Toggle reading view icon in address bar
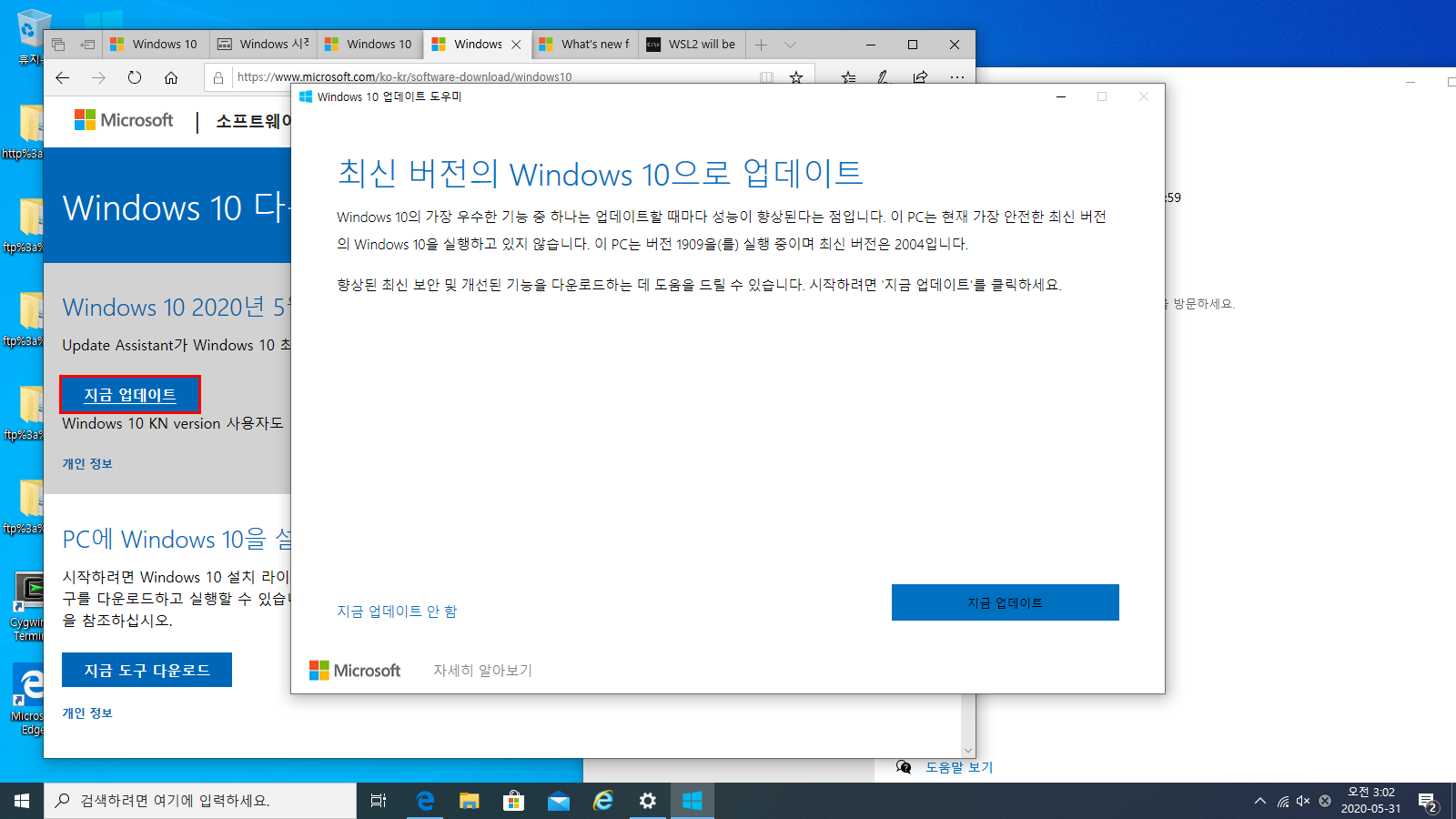The height and width of the screenshot is (819, 1456). point(767,77)
